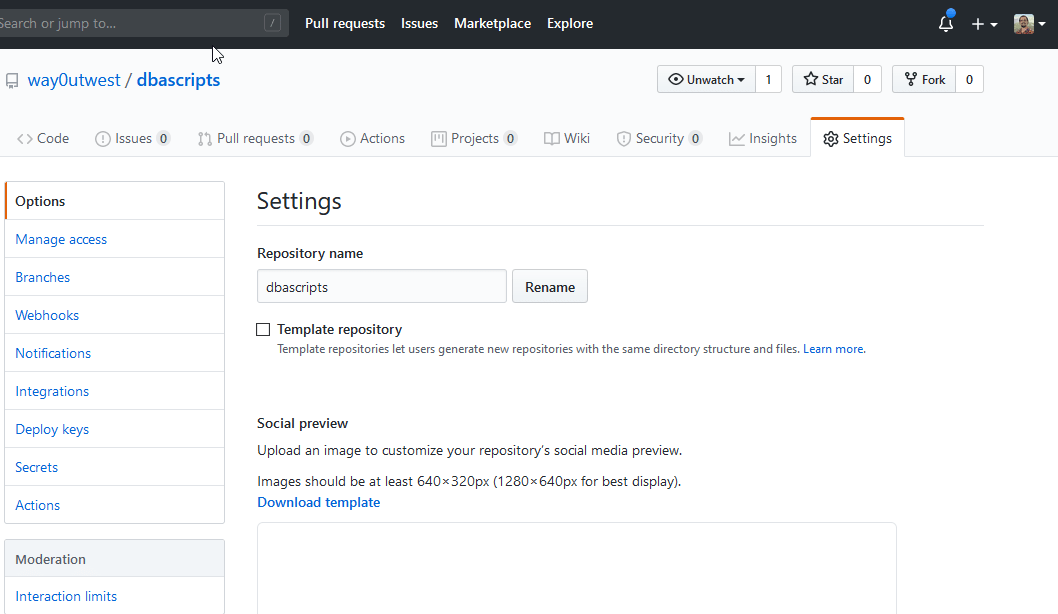Expand the Unwatch dropdown
The height and width of the screenshot is (614, 1058).
click(x=706, y=80)
